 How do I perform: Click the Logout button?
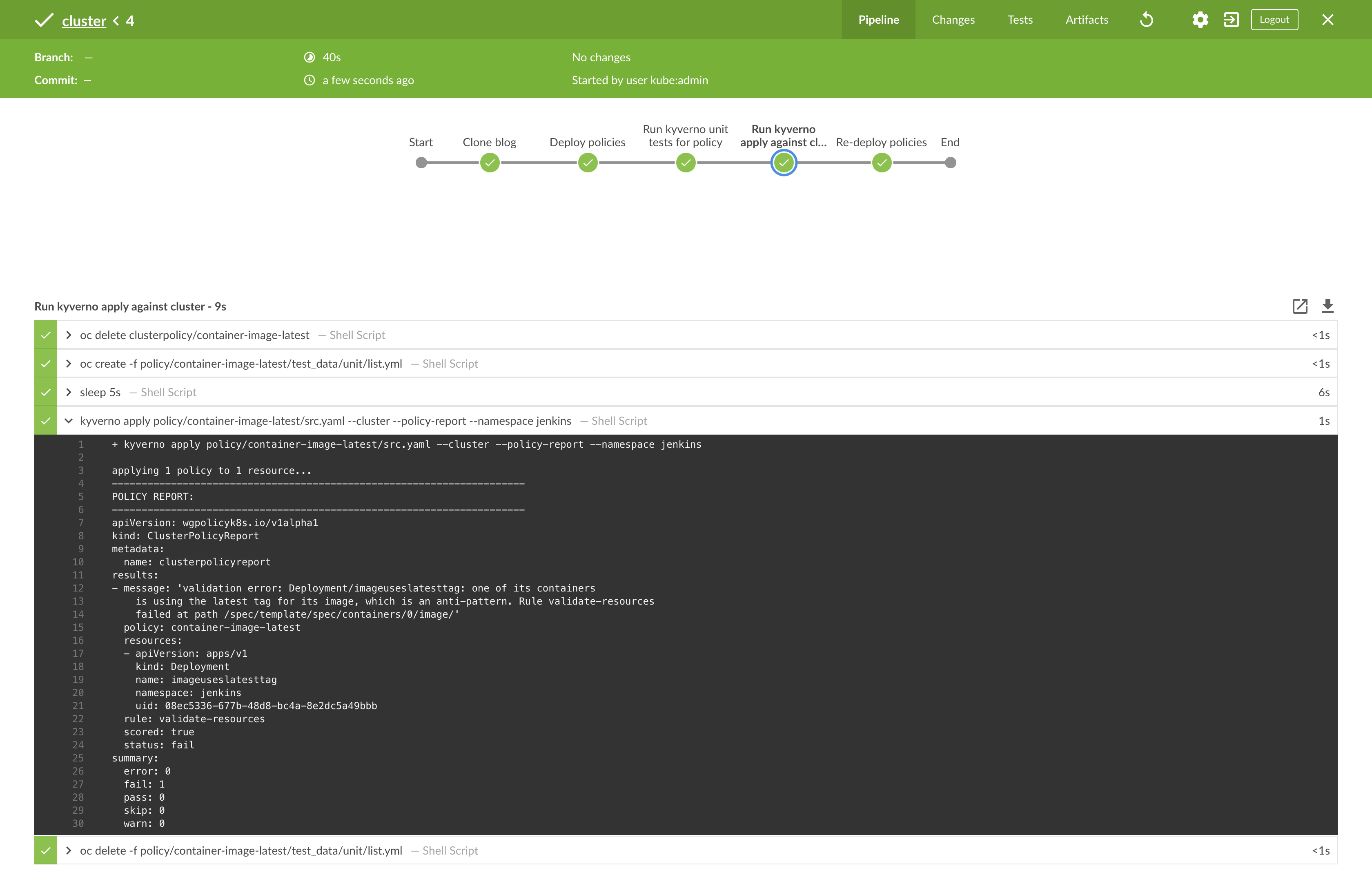tap(1274, 20)
